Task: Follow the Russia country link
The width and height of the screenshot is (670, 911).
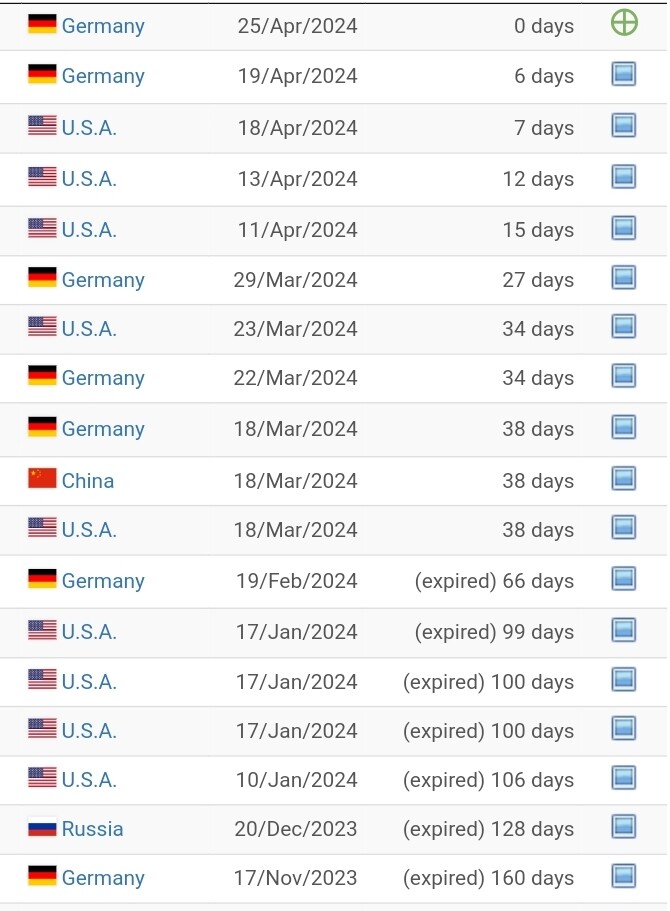Action: 92,829
